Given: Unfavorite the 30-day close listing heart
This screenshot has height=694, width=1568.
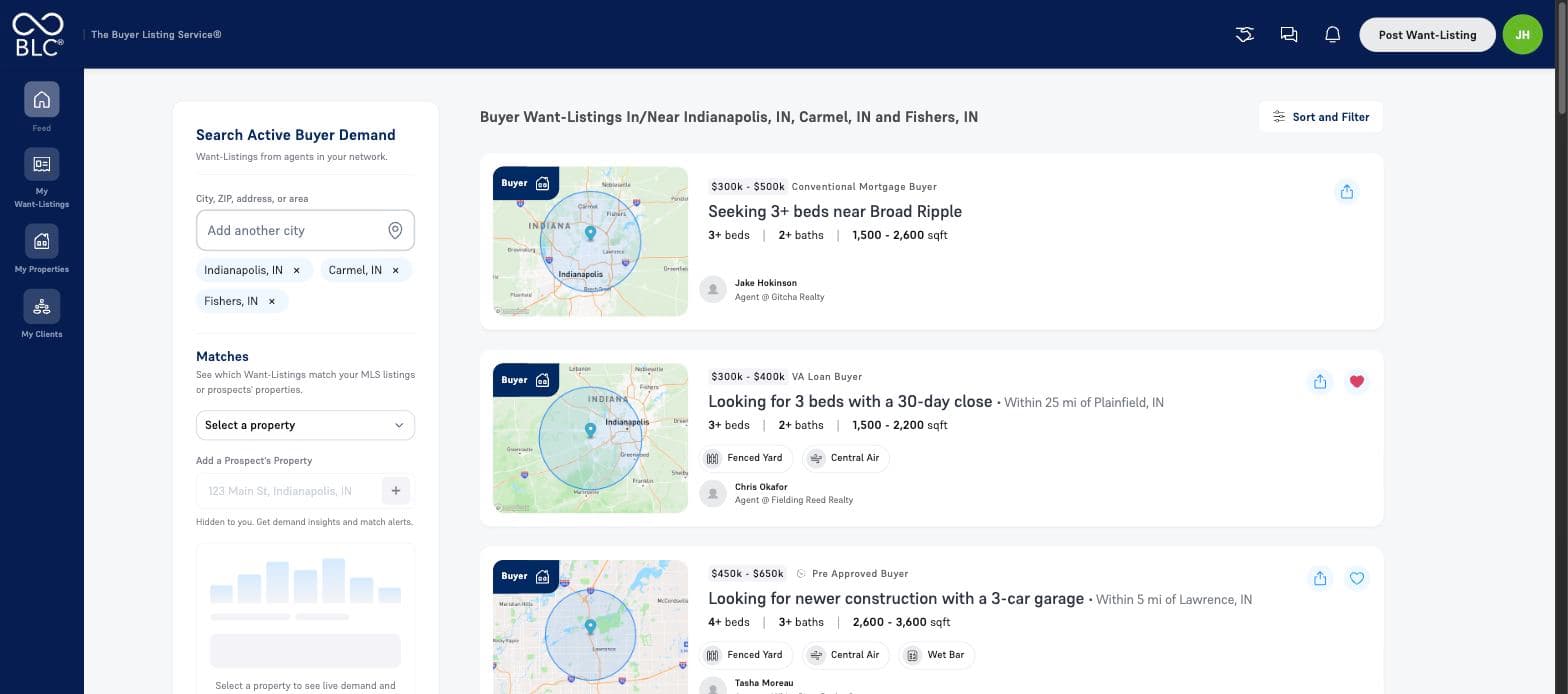Looking at the screenshot, I should [1357, 381].
